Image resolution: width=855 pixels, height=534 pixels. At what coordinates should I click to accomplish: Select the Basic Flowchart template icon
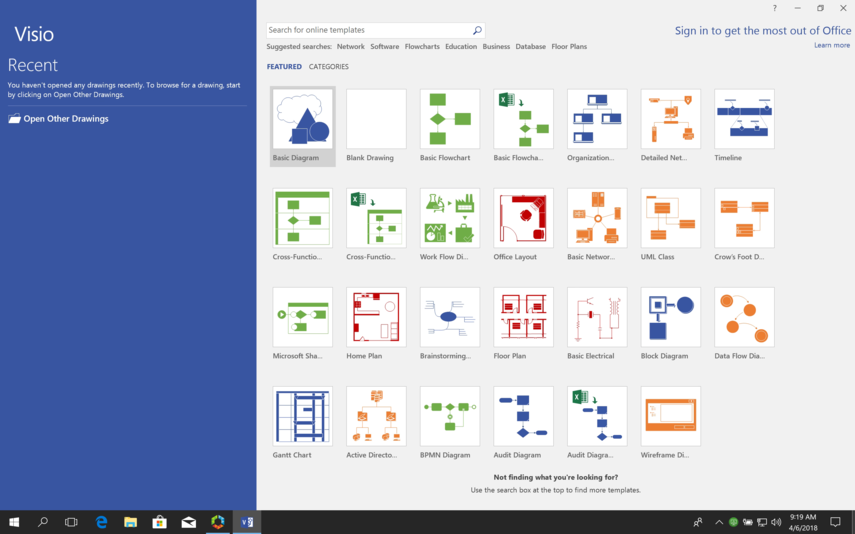pyautogui.click(x=450, y=119)
